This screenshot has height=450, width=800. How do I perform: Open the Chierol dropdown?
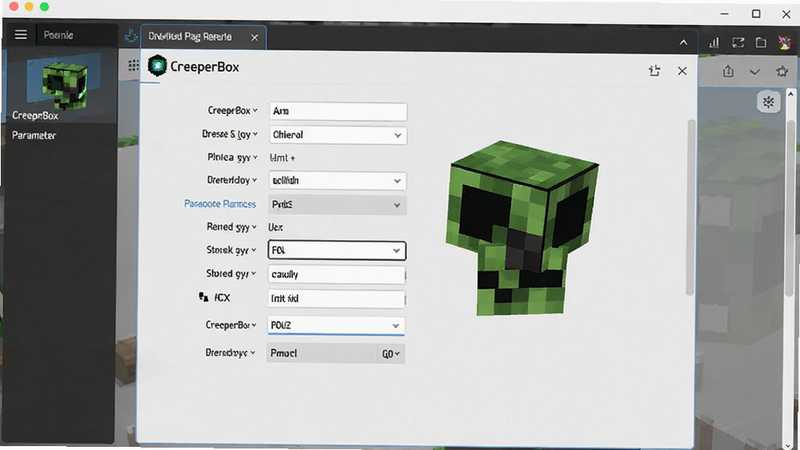tap(338, 135)
